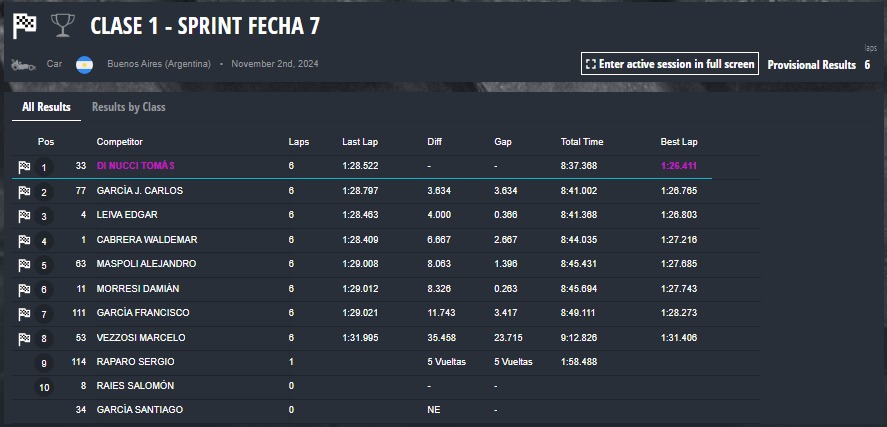Select the LEIVA EDGAR row
The width and height of the screenshot is (887, 427).
386,215
